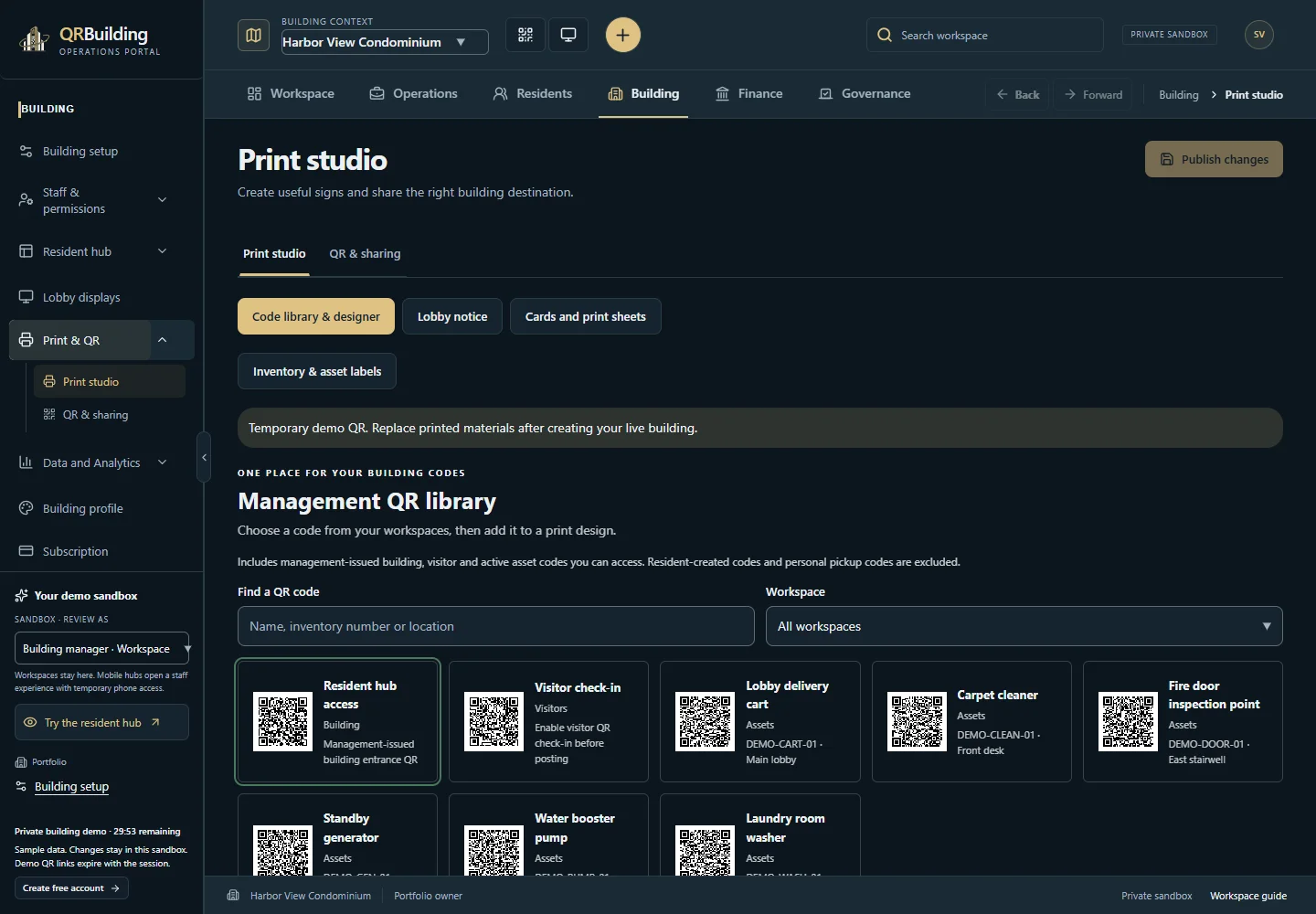Click the yellow plus add button
The height and width of the screenshot is (914, 1316).
point(623,35)
